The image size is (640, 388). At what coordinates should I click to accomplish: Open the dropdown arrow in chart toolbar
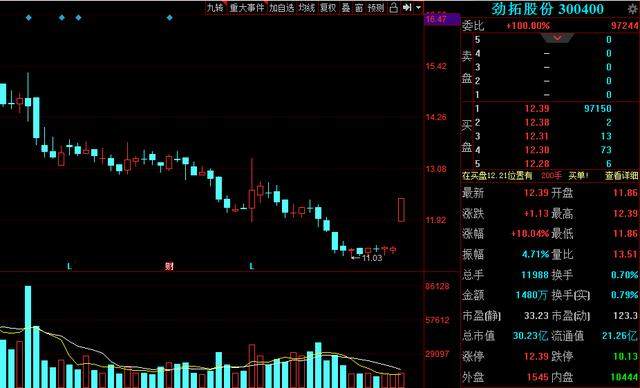[418, 8]
